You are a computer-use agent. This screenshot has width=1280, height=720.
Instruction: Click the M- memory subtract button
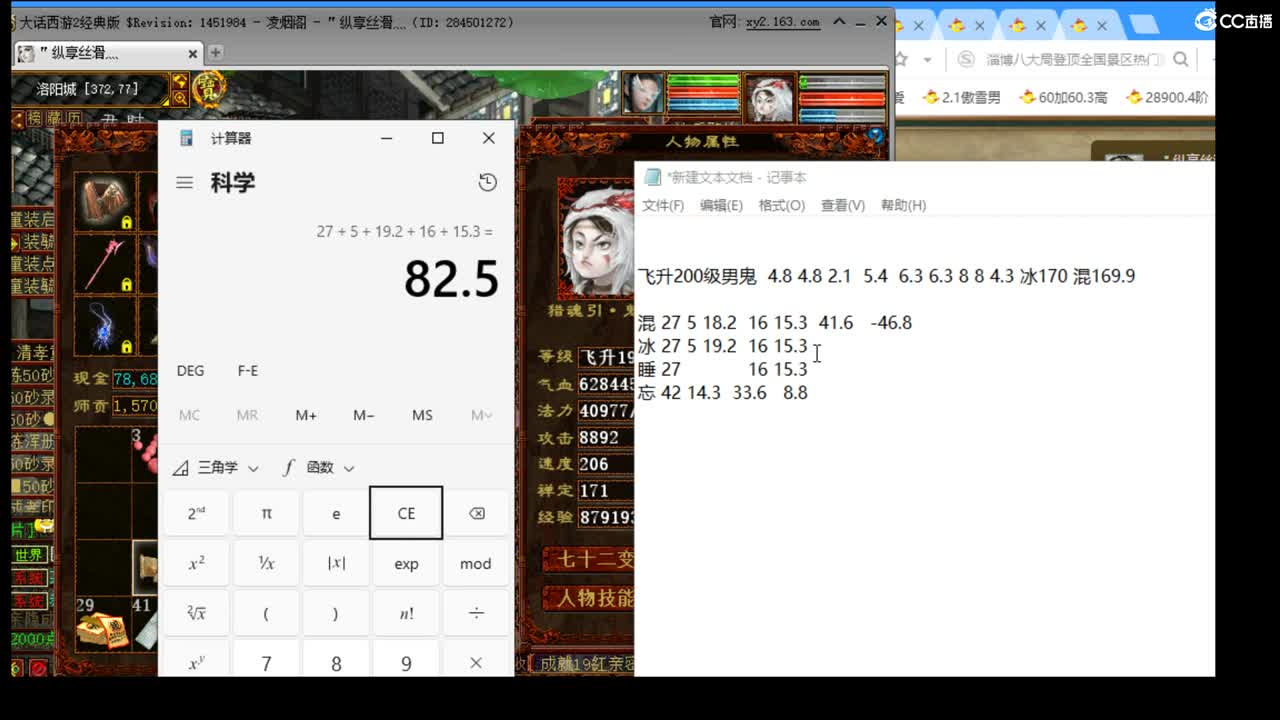point(364,415)
